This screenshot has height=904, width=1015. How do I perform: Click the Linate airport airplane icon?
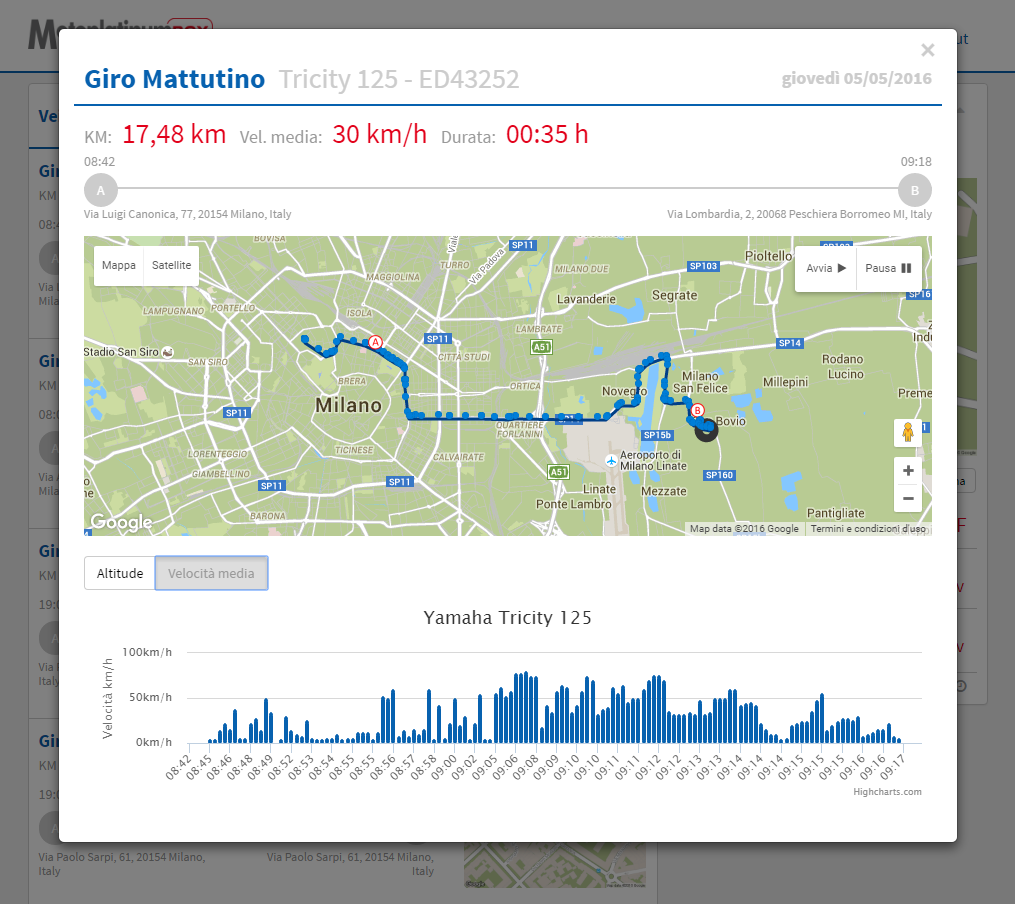coord(611,461)
